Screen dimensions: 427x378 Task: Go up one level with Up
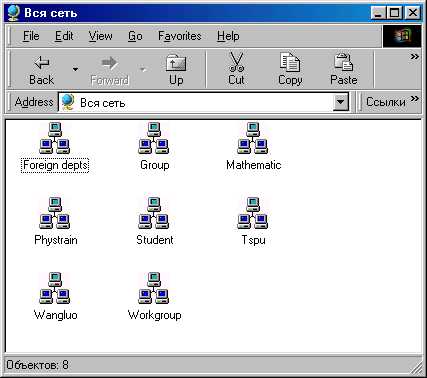tap(176, 70)
